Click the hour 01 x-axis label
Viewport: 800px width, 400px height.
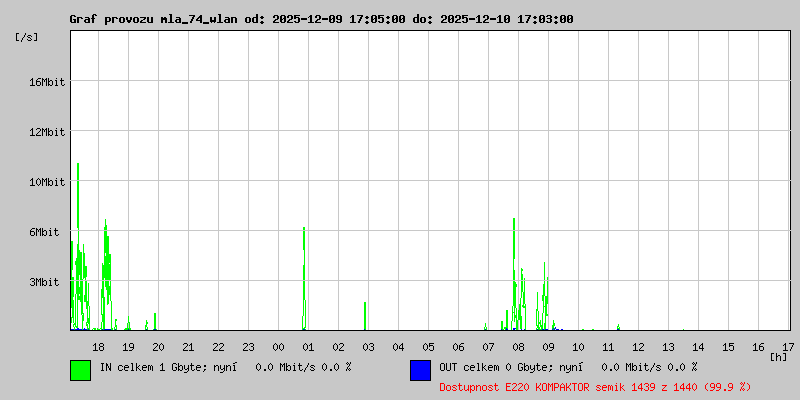309,347
